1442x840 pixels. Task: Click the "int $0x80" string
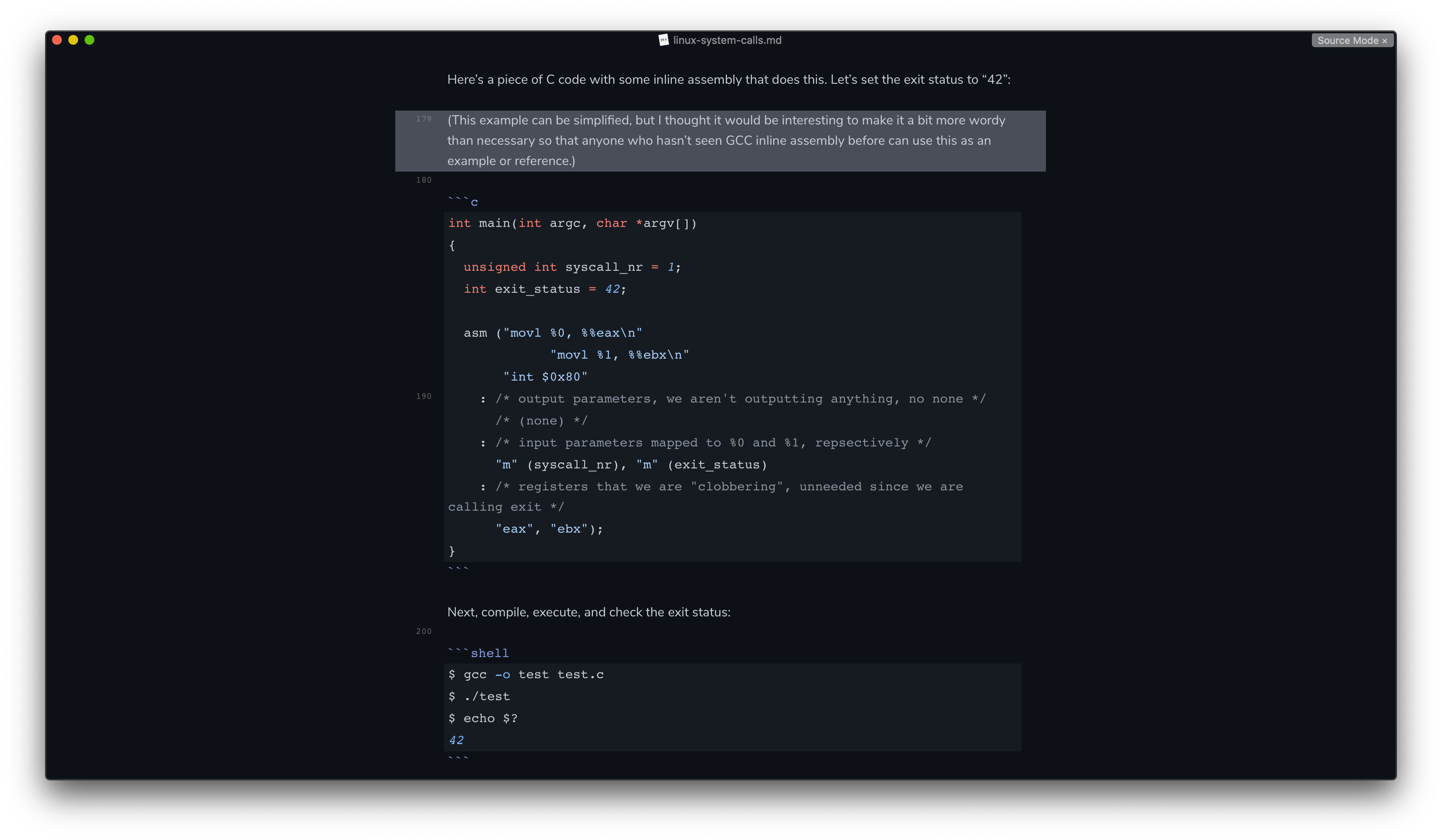(x=545, y=377)
